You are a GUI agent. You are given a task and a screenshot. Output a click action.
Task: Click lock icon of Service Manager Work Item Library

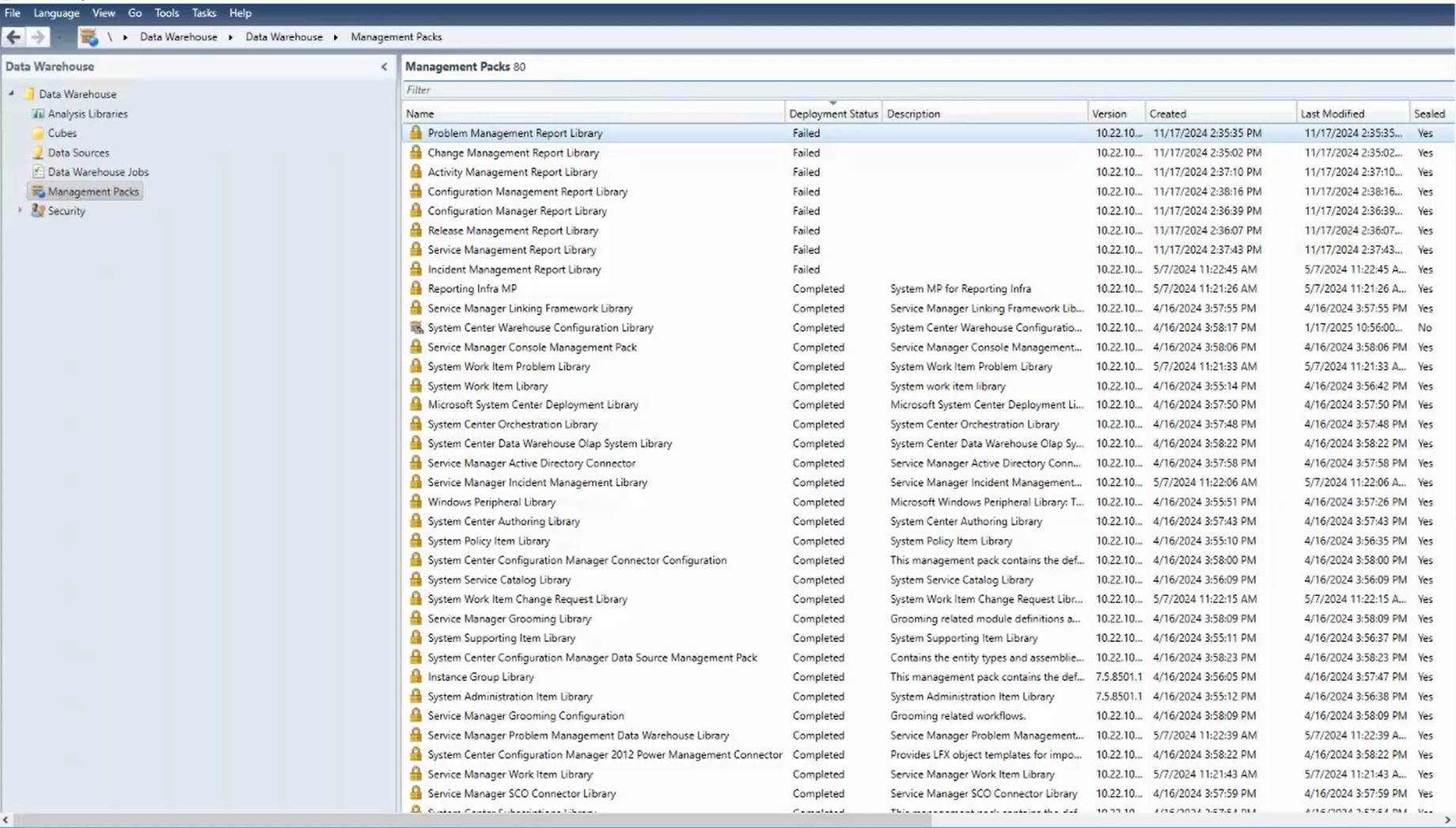point(415,773)
